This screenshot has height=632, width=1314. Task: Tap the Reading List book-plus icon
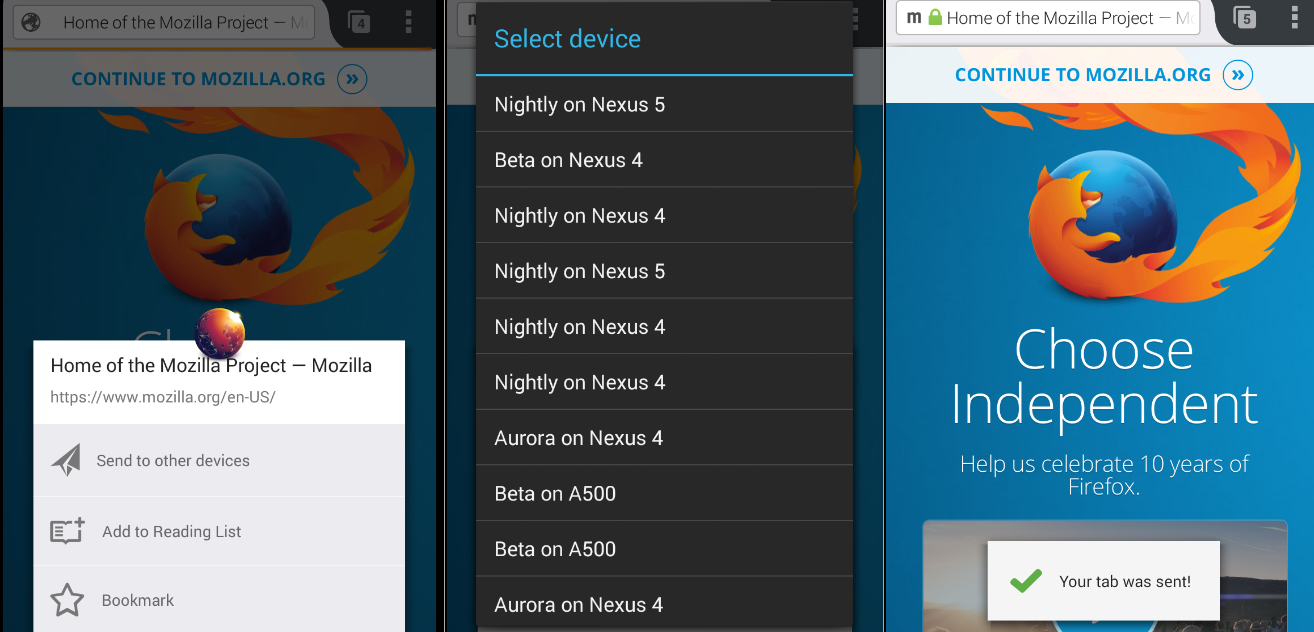tap(68, 531)
